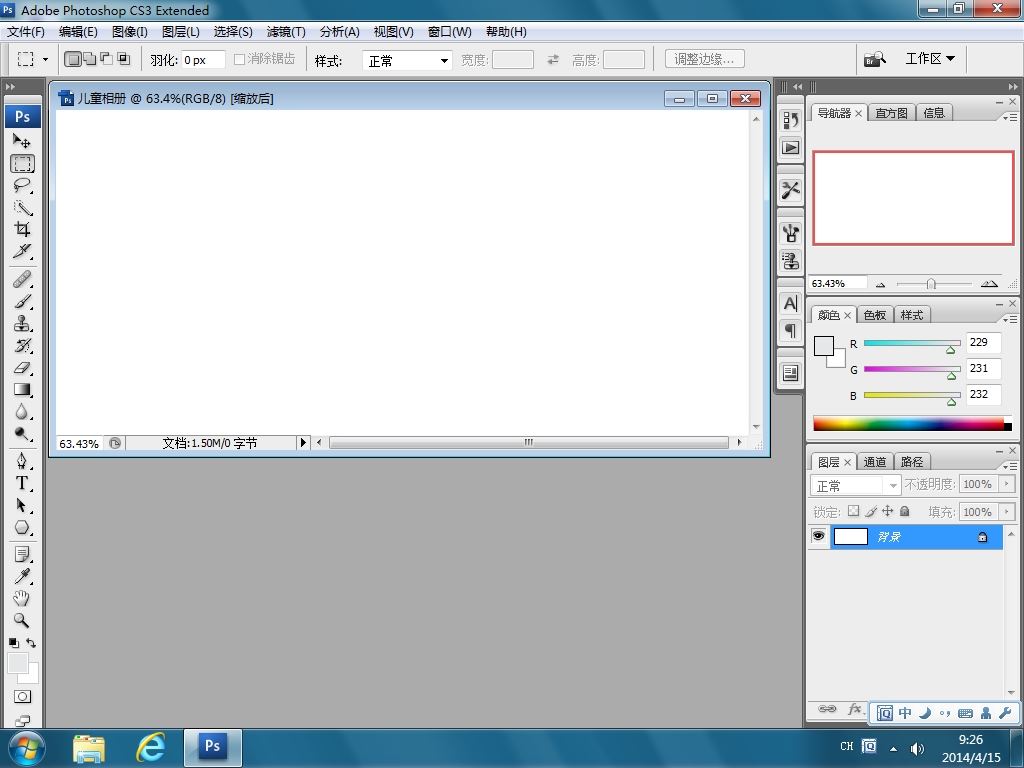Select the History Brush tool

22,345
